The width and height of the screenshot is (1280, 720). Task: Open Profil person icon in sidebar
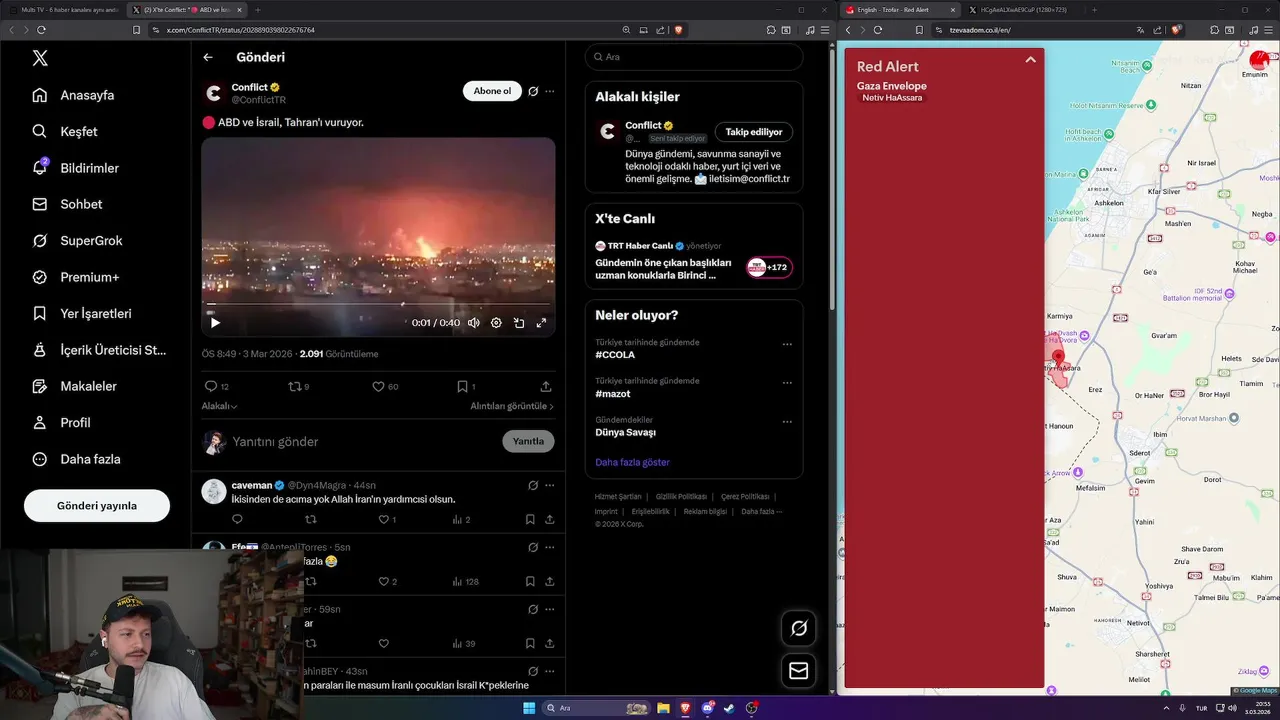point(40,422)
